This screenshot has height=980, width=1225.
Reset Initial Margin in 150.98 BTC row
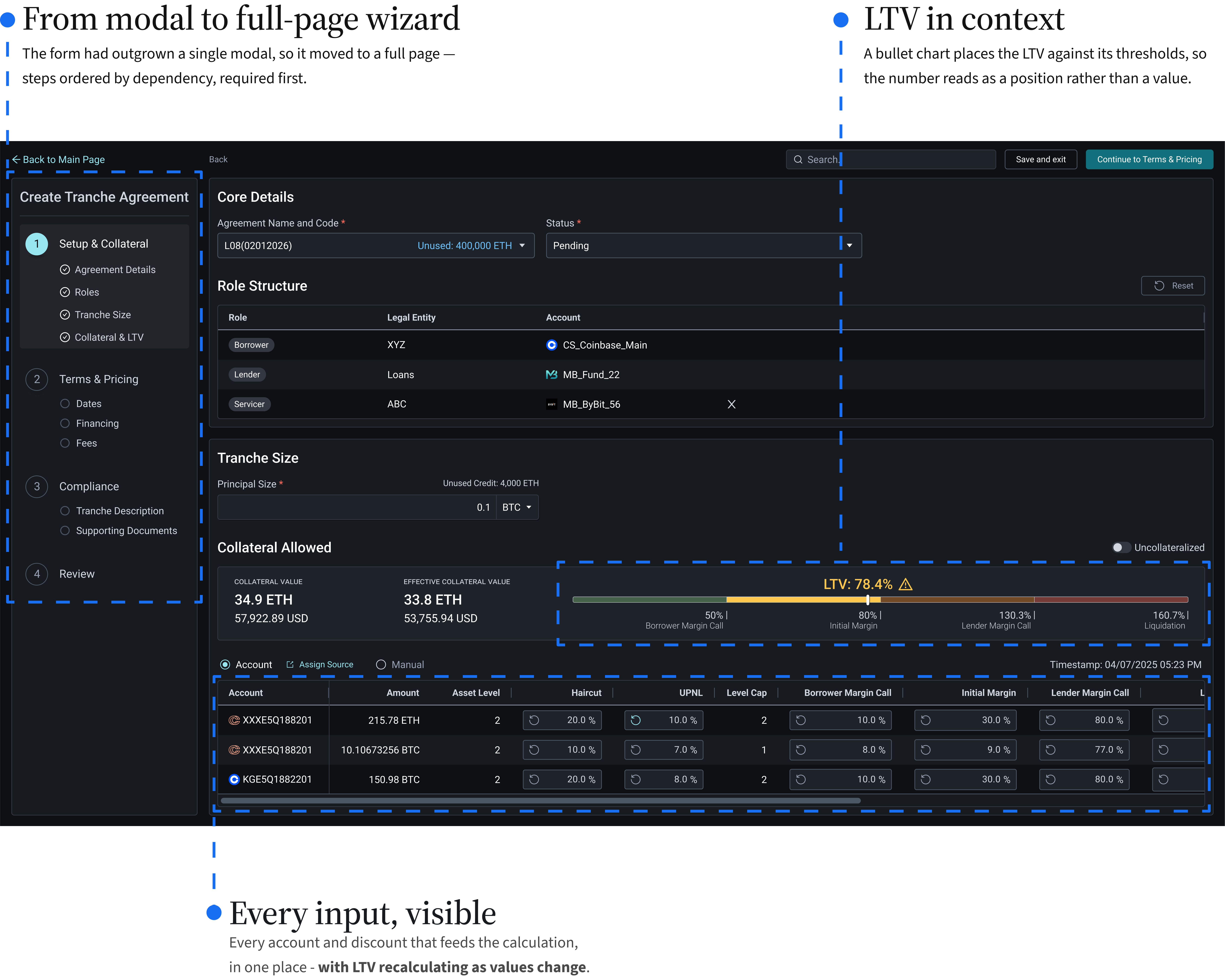tap(925, 779)
